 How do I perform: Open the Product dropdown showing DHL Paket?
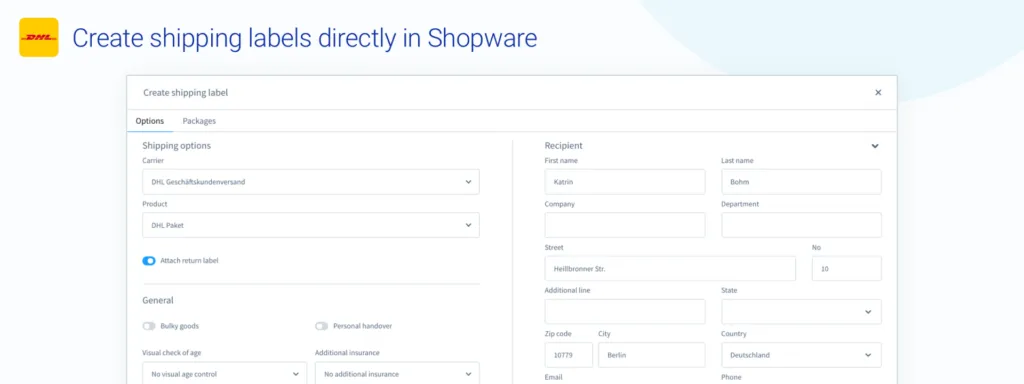[x=311, y=225]
